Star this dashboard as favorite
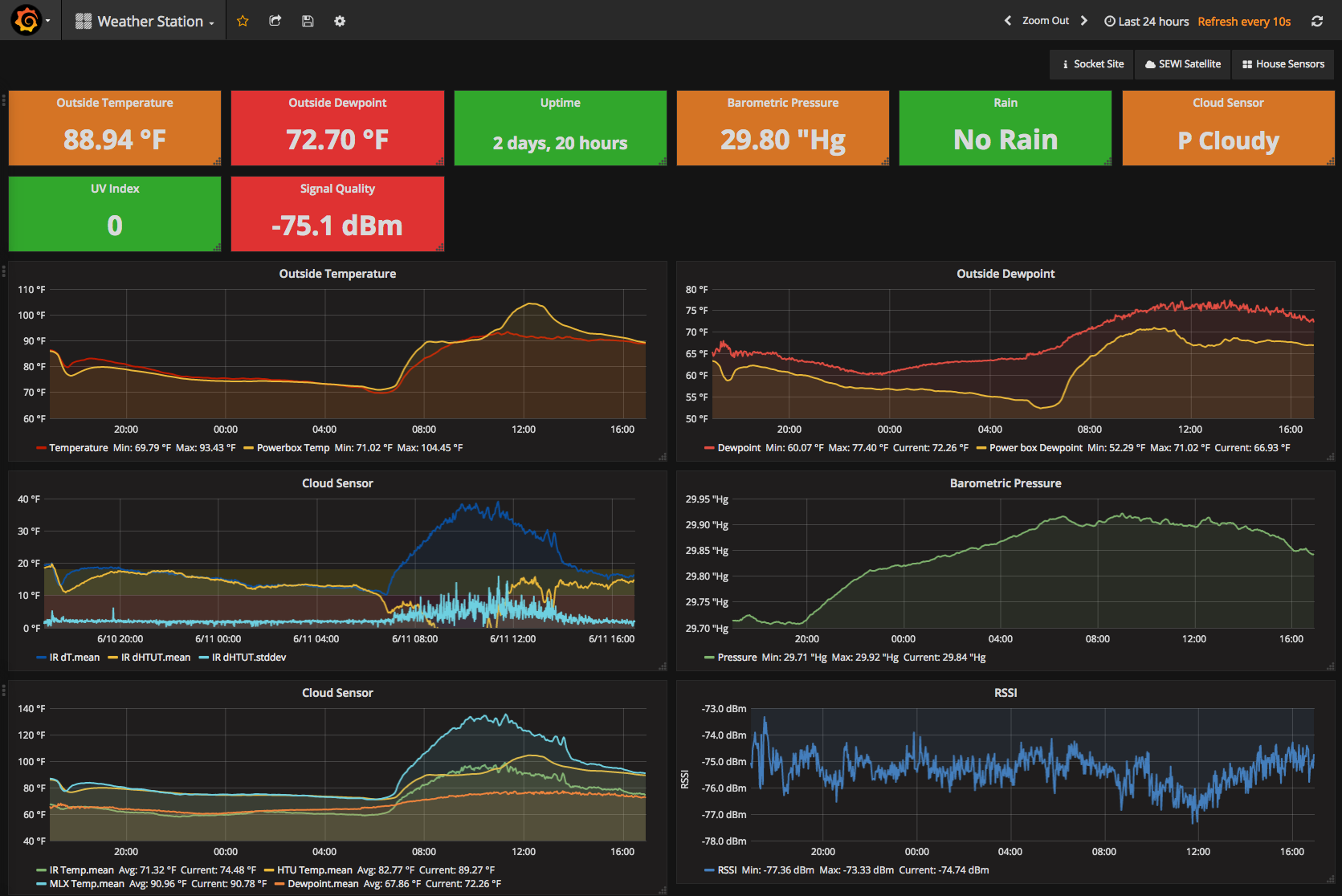 (243, 21)
